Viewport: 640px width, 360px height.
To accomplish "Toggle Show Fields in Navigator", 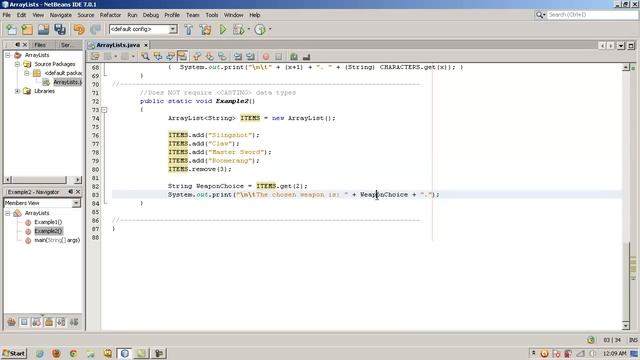I will [x=24, y=322].
